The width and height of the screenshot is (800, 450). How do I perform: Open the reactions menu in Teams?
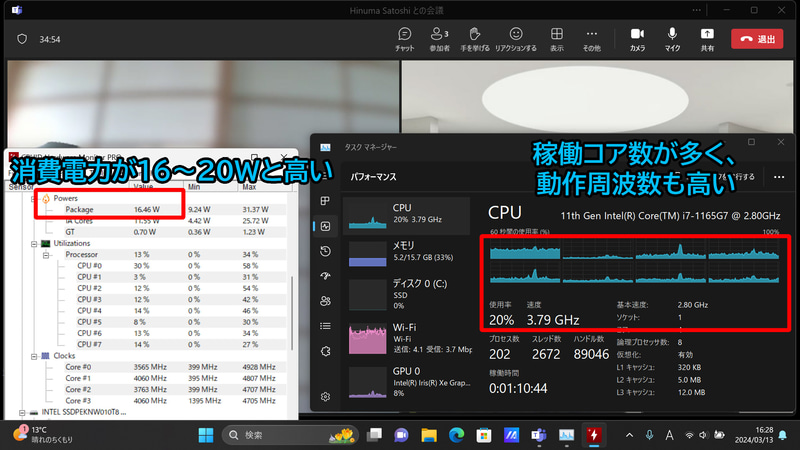click(516, 39)
